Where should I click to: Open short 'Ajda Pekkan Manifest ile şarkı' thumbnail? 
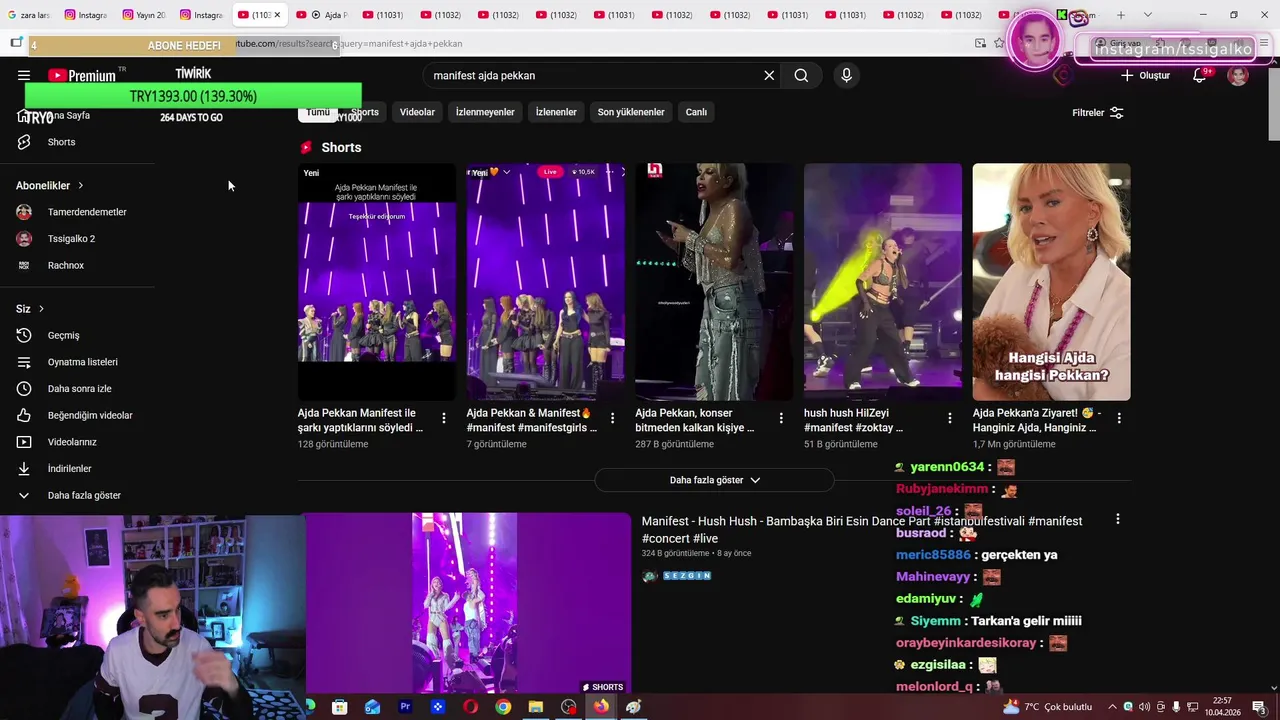[377, 282]
